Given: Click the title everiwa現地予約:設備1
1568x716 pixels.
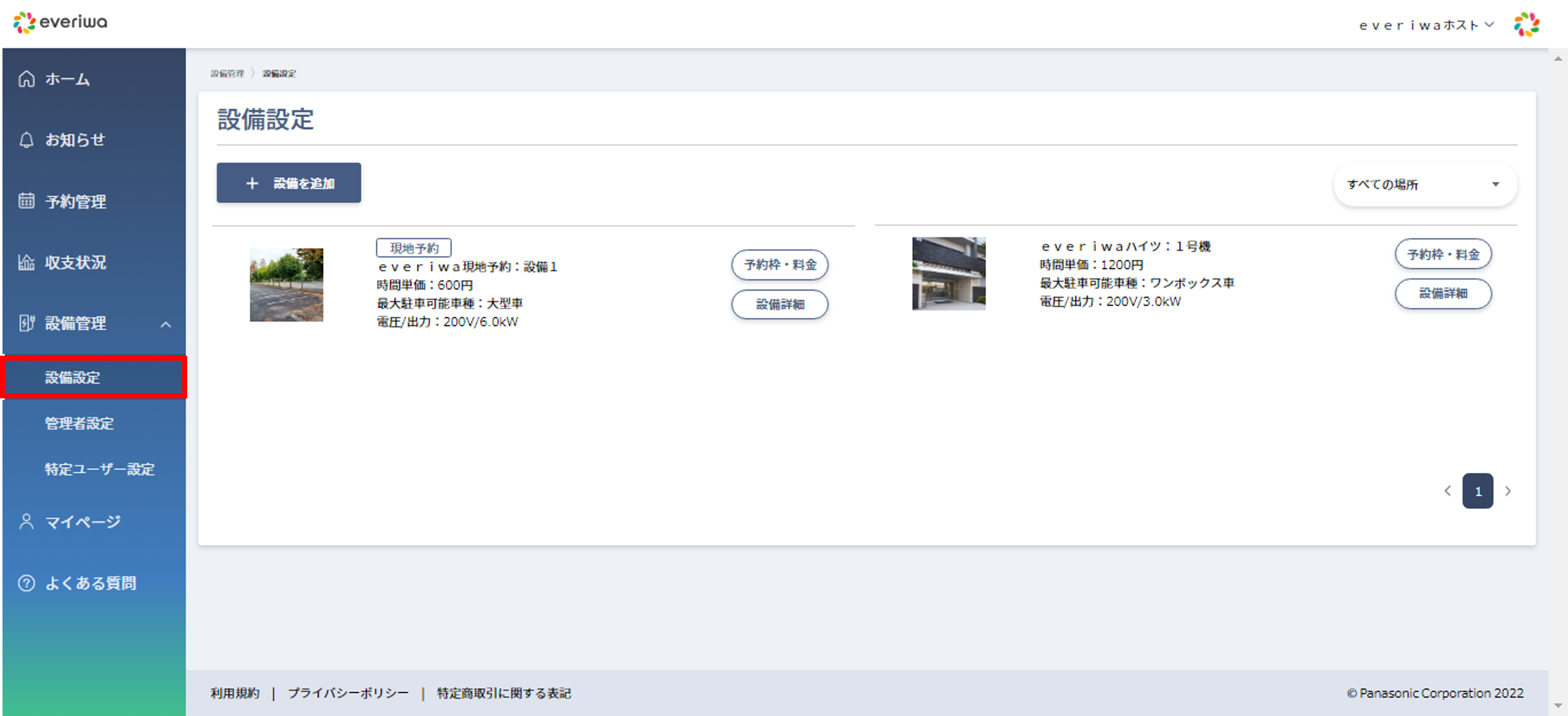Looking at the screenshot, I should [468, 266].
